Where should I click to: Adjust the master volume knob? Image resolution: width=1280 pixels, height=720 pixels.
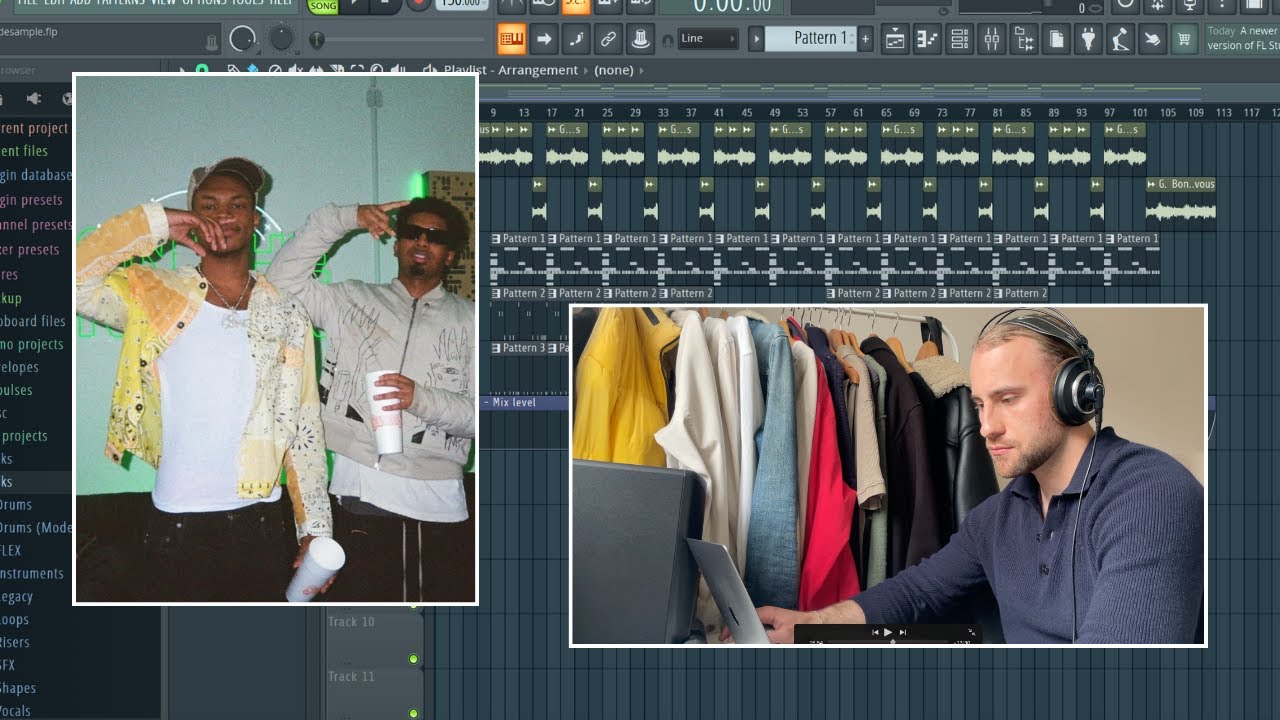click(x=243, y=39)
